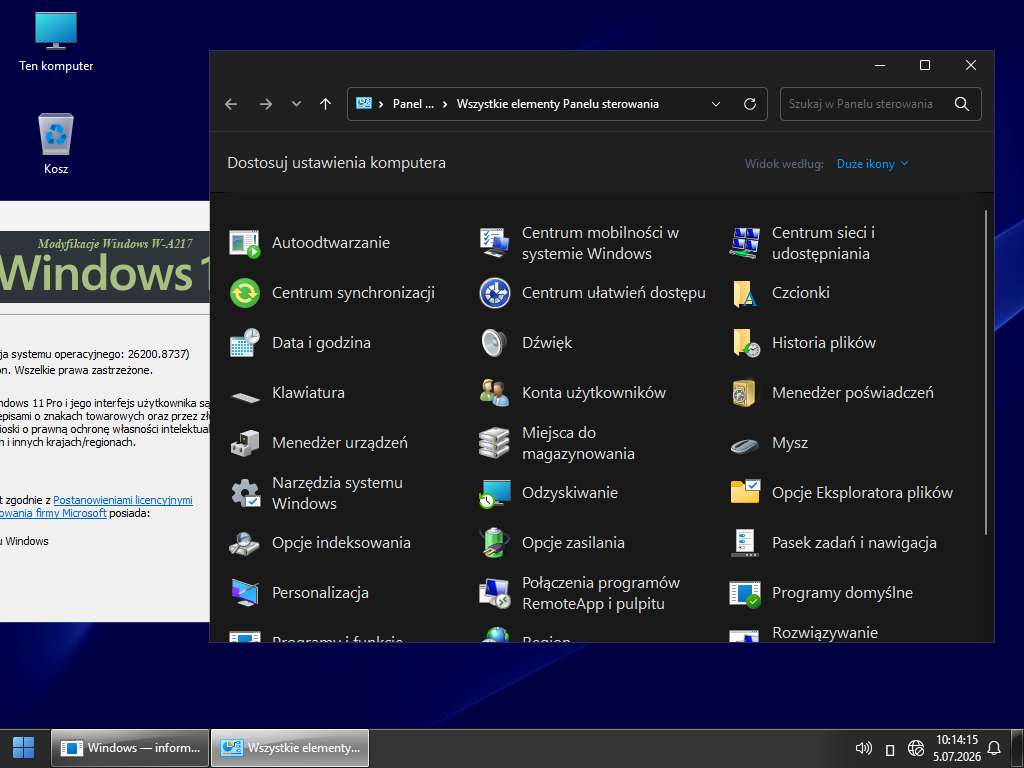1024x768 pixels.
Task: Open the Opcje indeksowania icon
Action: click(245, 543)
